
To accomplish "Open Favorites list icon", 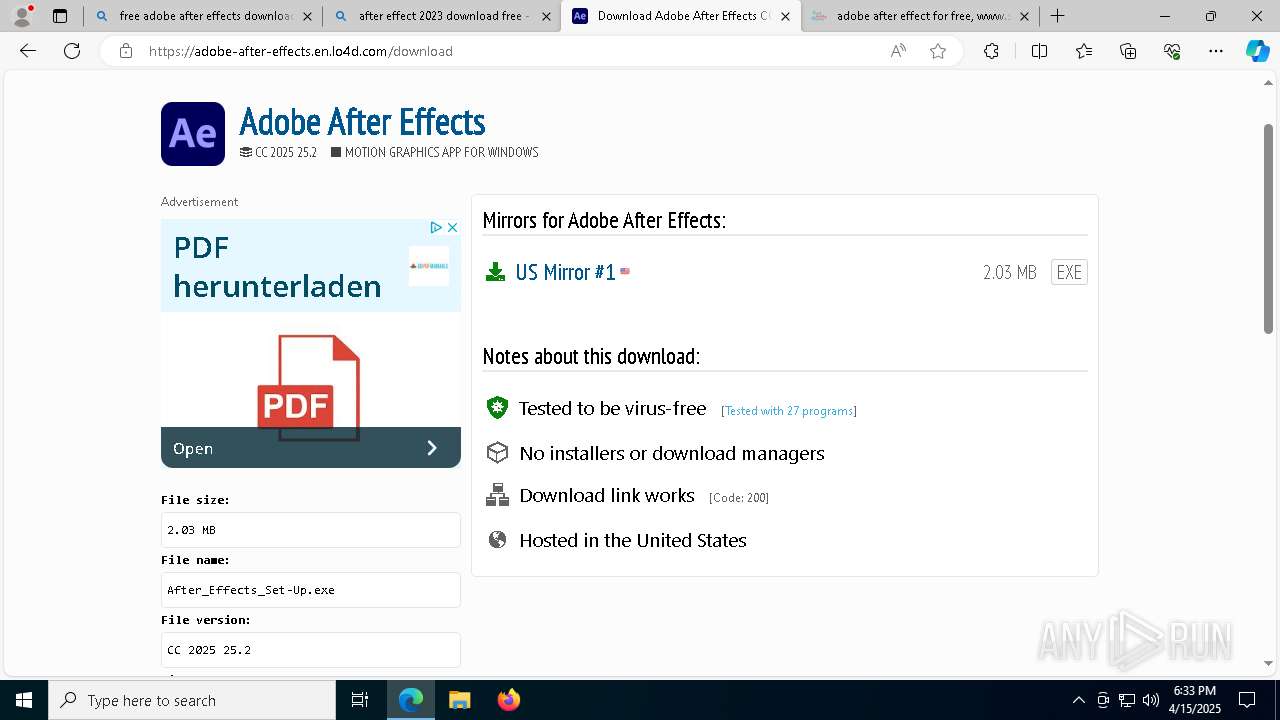I will pyautogui.click(x=1084, y=51).
